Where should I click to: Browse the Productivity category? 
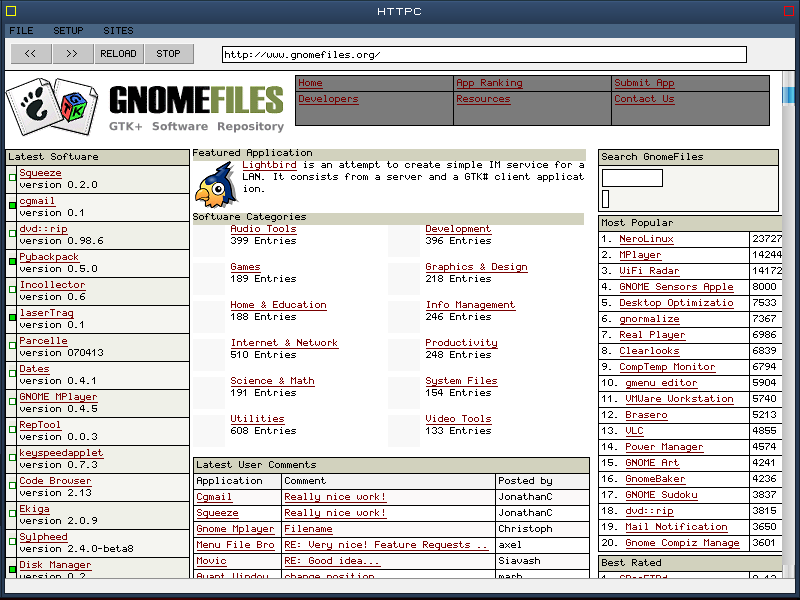pyautogui.click(x=461, y=343)
